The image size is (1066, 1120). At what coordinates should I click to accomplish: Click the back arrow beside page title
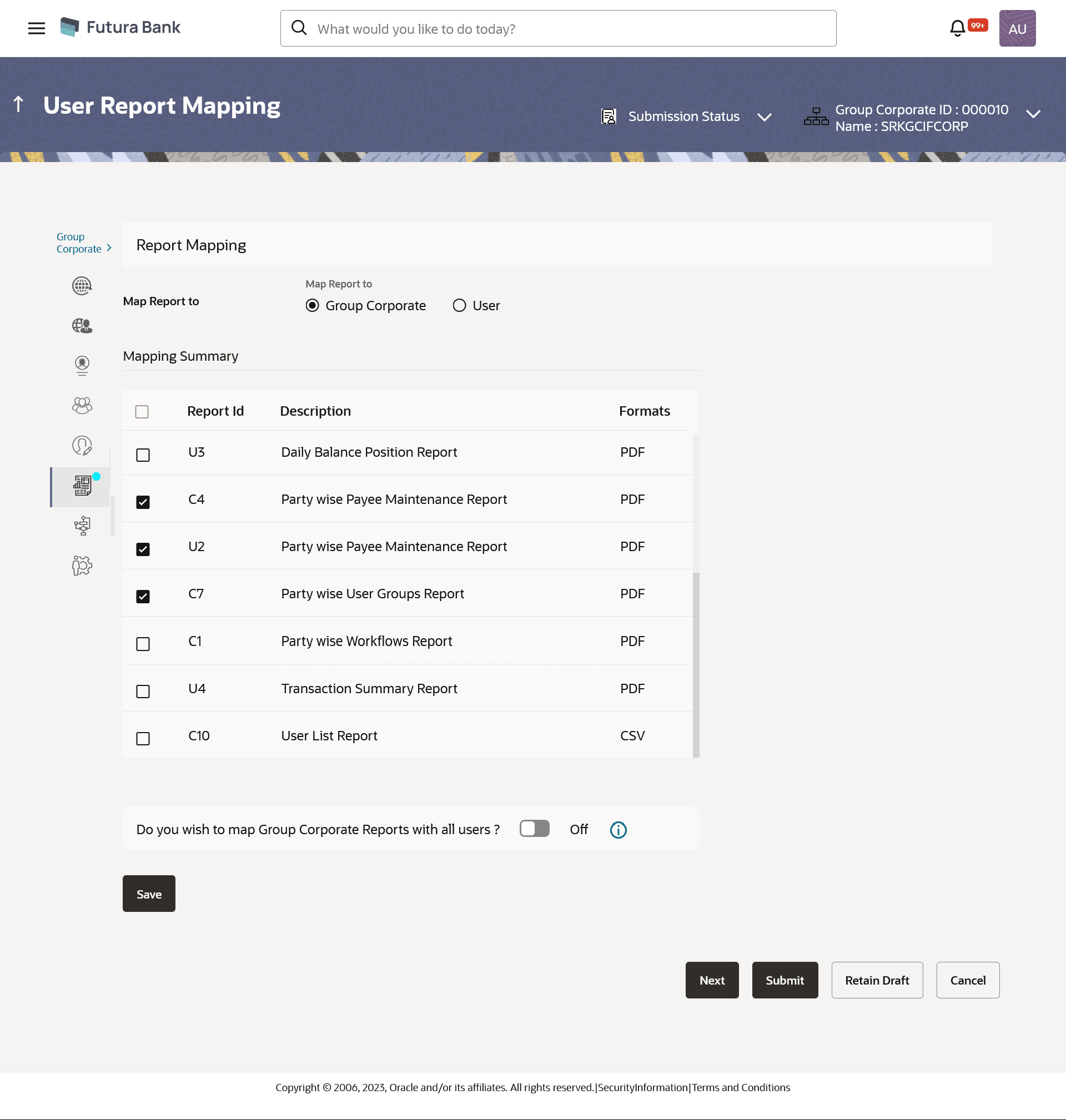19,104
